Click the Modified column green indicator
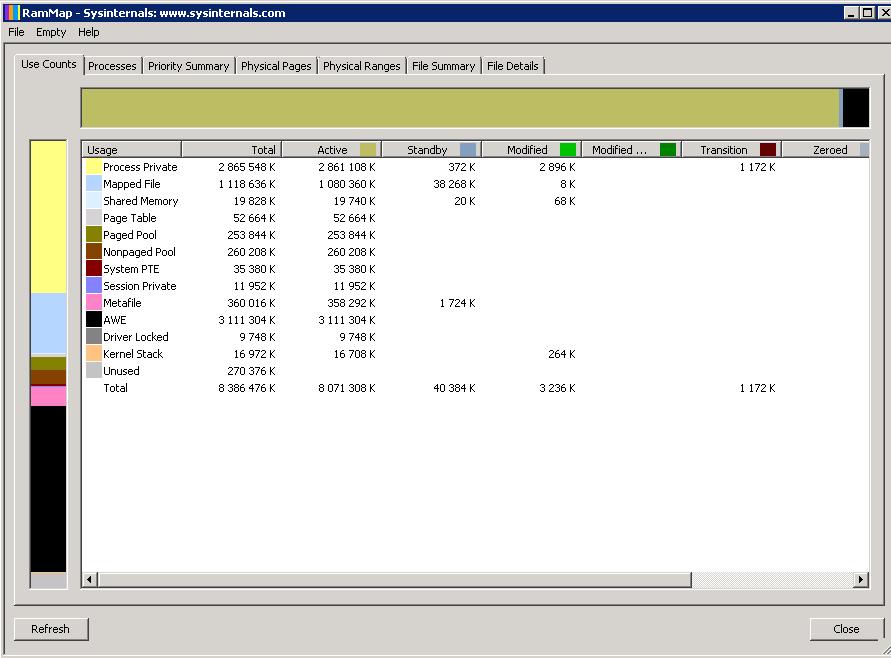 coord(567,150)
